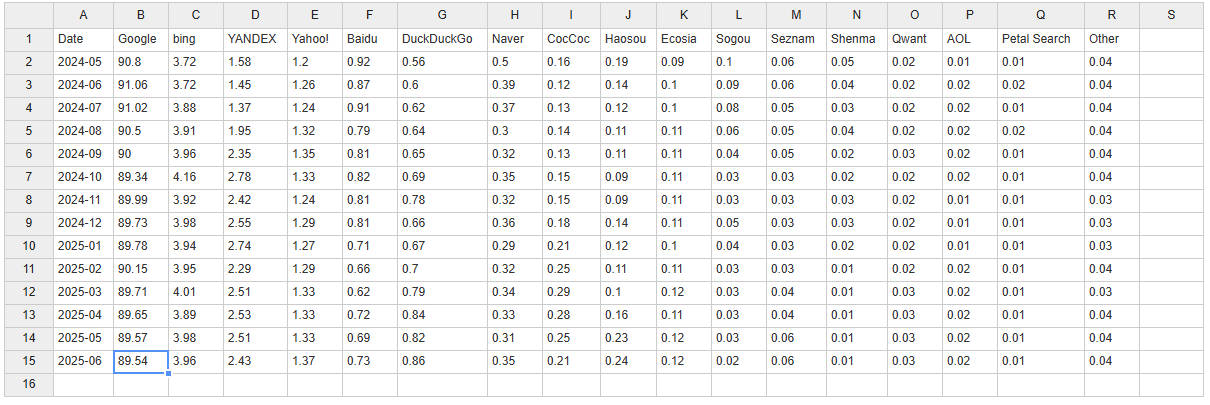This screenshot has height=405, width=1210.
Task: Click the 'Baidu' header cell
Action: click(369, 39)
